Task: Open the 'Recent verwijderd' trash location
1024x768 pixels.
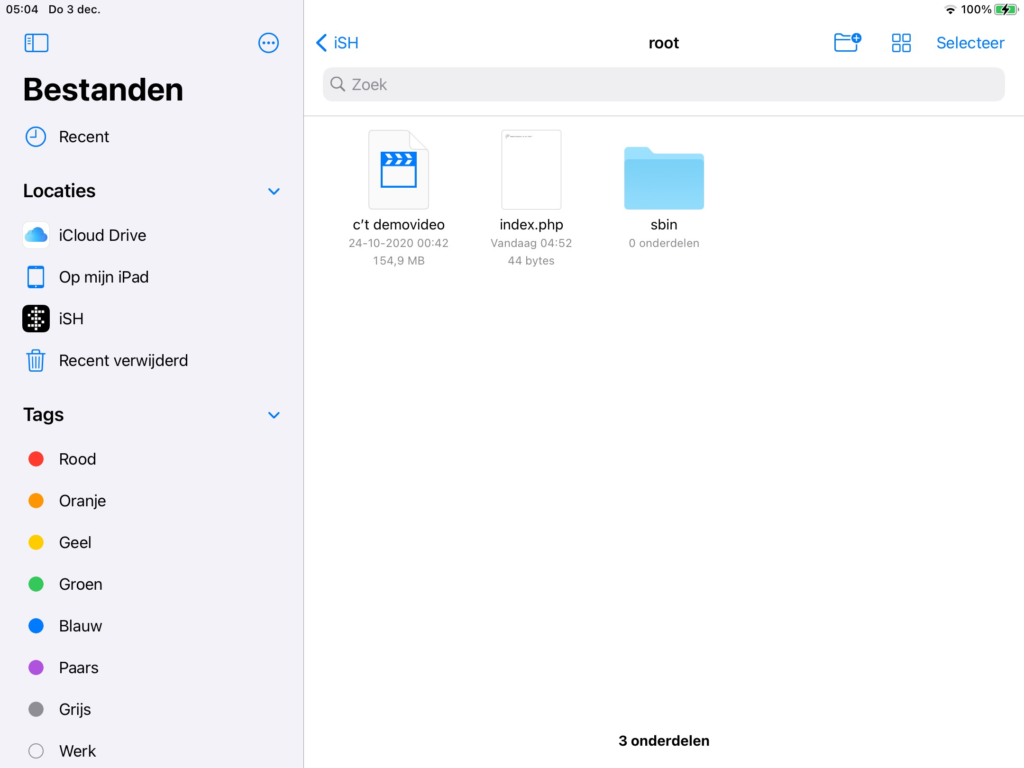Action: (x=124, y=360)
